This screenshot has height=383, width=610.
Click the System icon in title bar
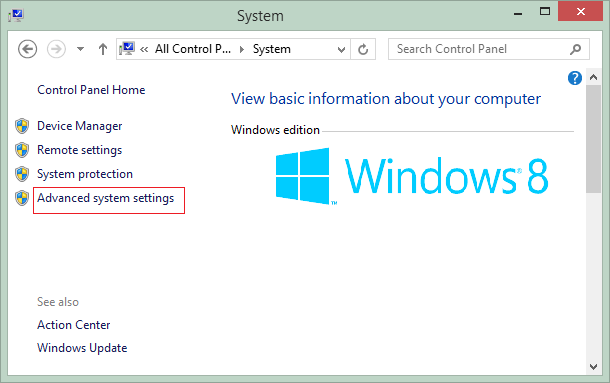pyautogui.click(x=16, y=16)
